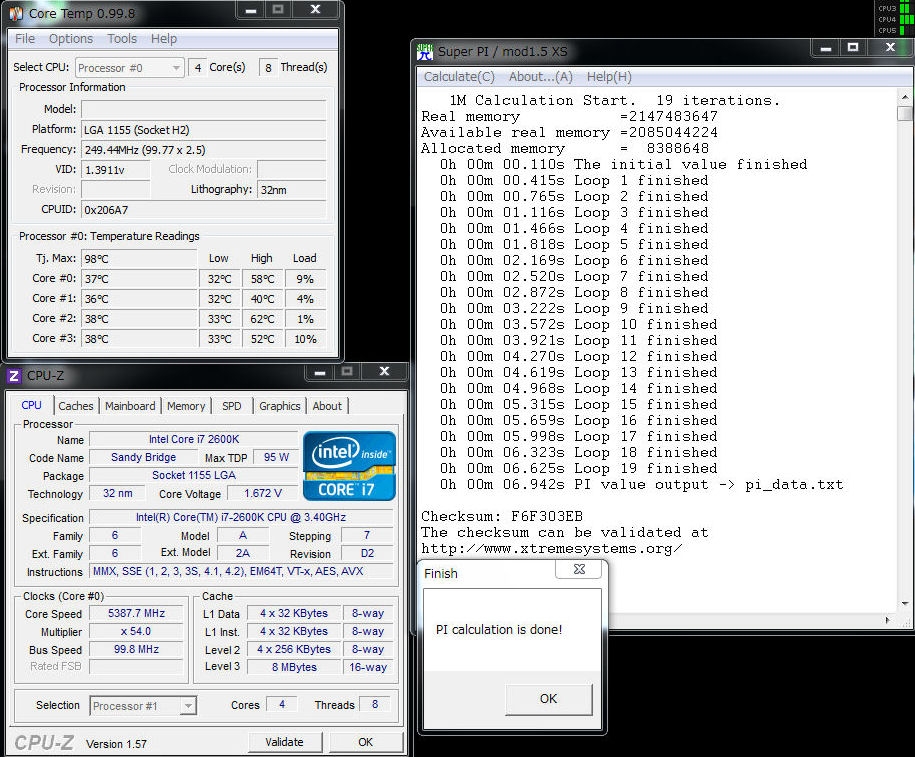Click Core #3 load value 10%

[305, 339]
